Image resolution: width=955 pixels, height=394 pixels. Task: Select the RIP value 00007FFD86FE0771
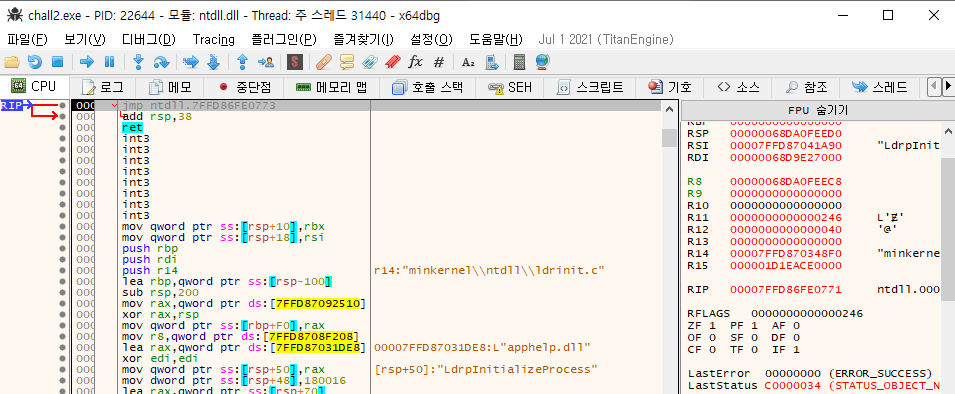coord(785,289)
